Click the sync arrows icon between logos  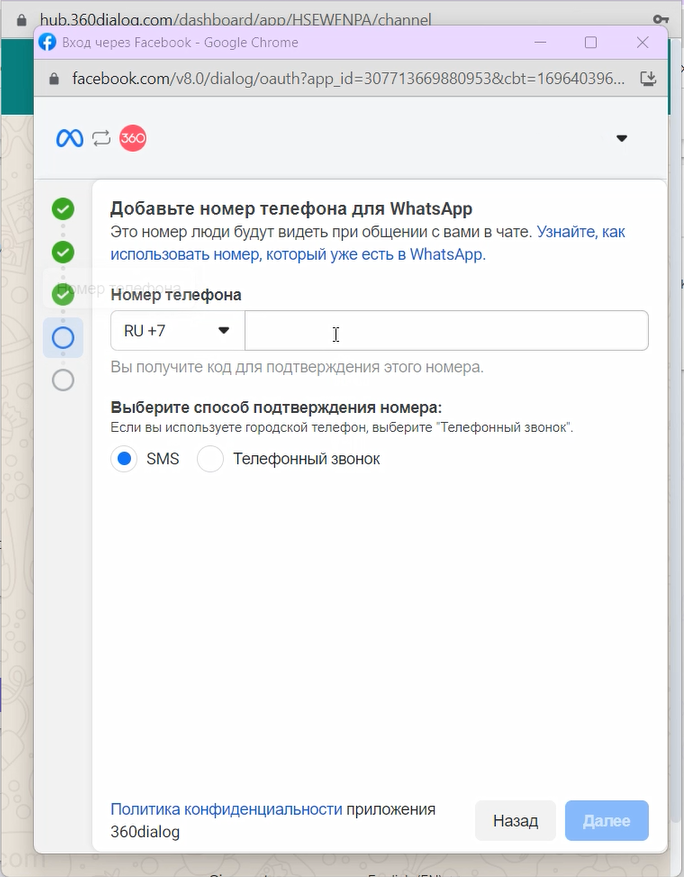tap(101, 138)
